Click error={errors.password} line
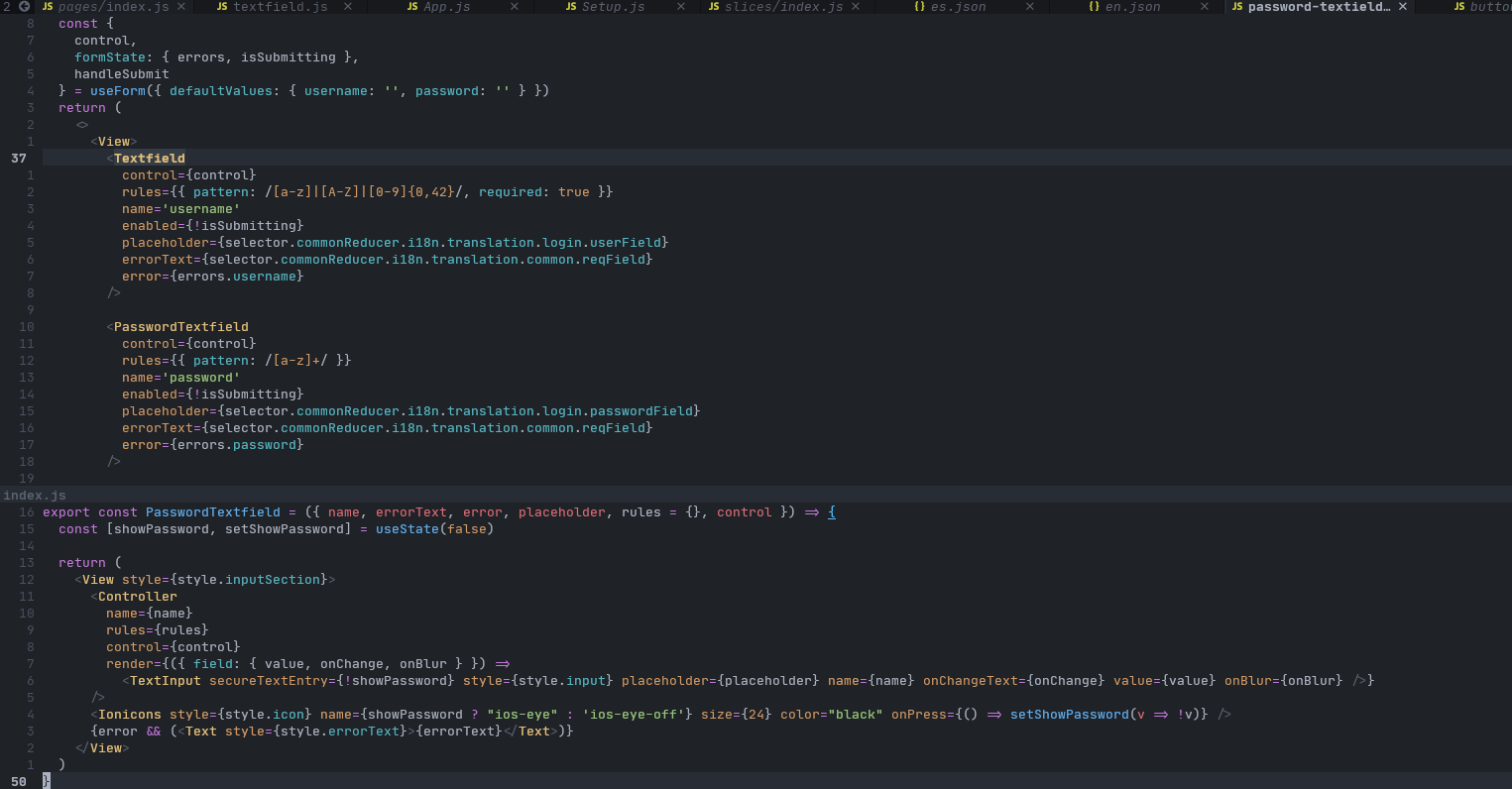This screenshot has width=1512, height=789. pyautogui.click(x=213, y=444)
